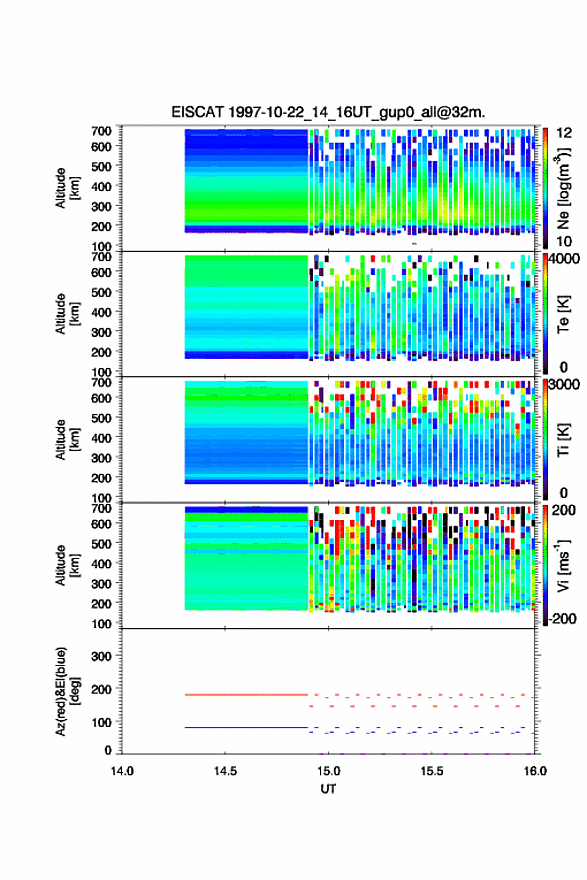This screenshot has width=587, height=880.
Task: Click the Te [K] color bar
Action: pos(545,314)
